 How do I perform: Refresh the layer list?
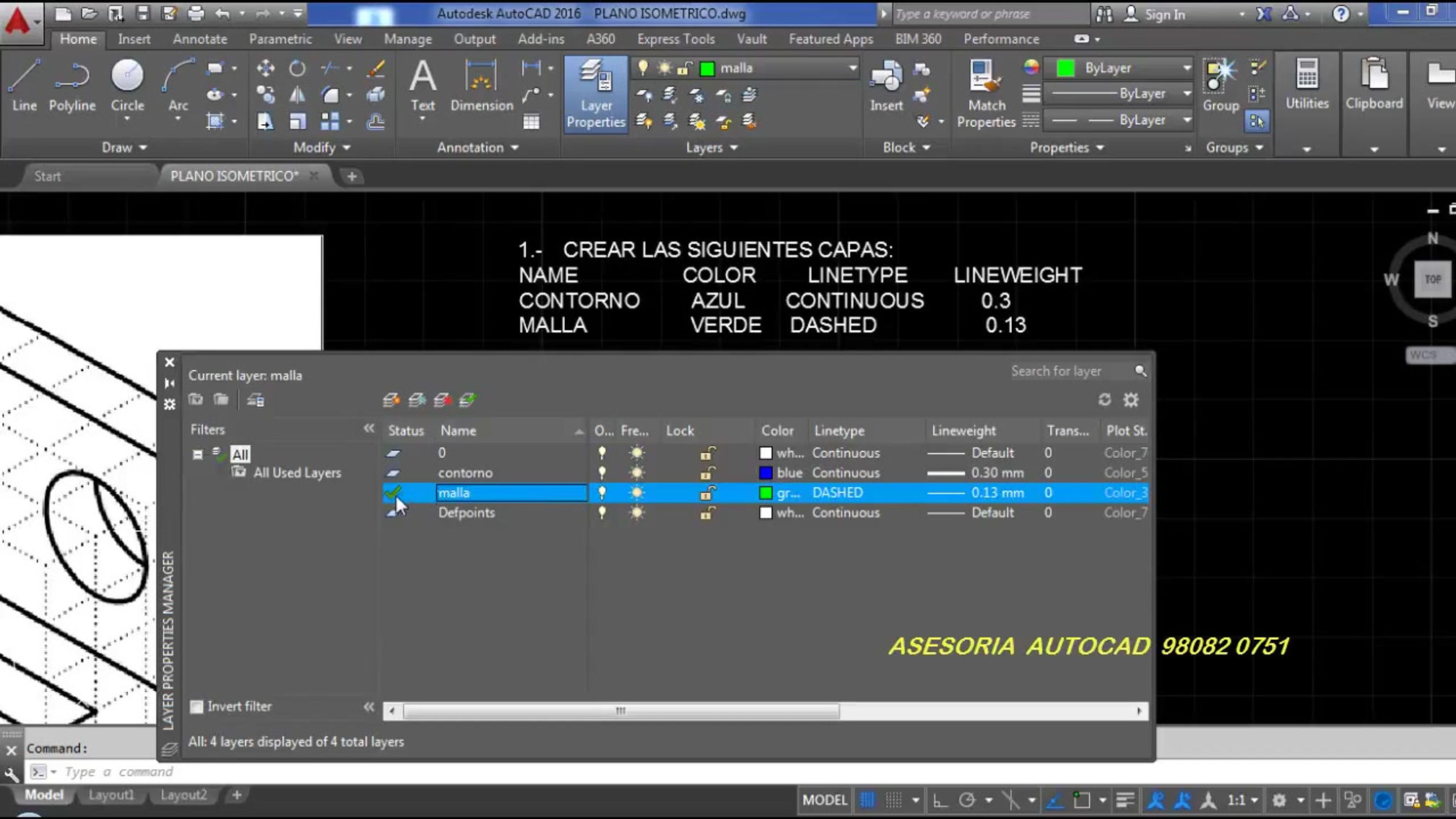(x=1104, y=399)
